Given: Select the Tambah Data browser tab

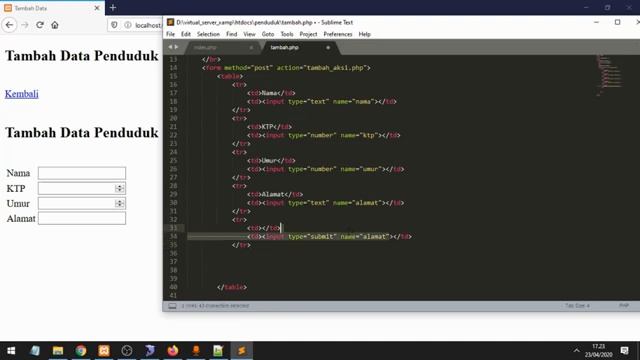Looking at the screenshot, I should tap(52, 8).
